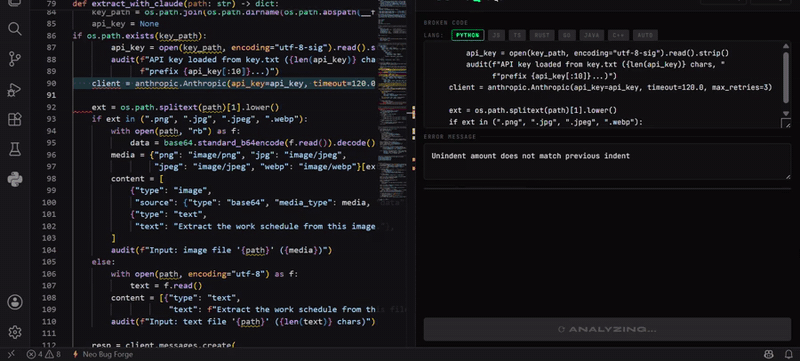The image size is (800, 361).
Task: Open the Accounts menu icon
Action: tap(15, 302)
